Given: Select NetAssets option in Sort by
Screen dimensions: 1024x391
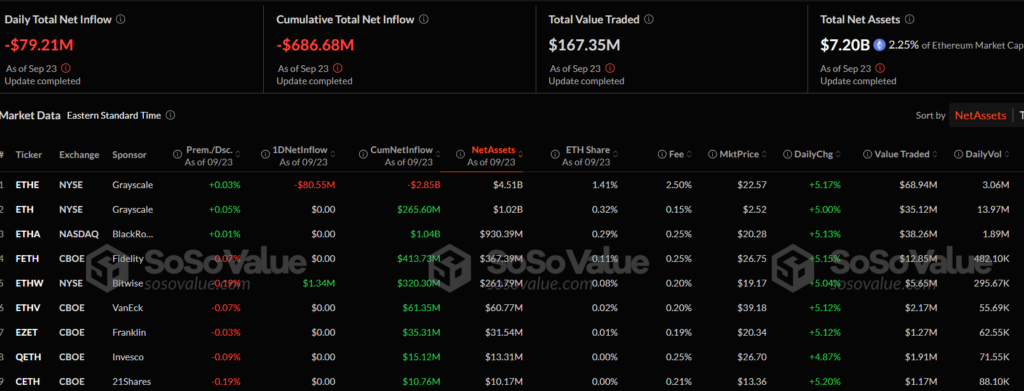Looking at the screenshot, I should point(980,116).
